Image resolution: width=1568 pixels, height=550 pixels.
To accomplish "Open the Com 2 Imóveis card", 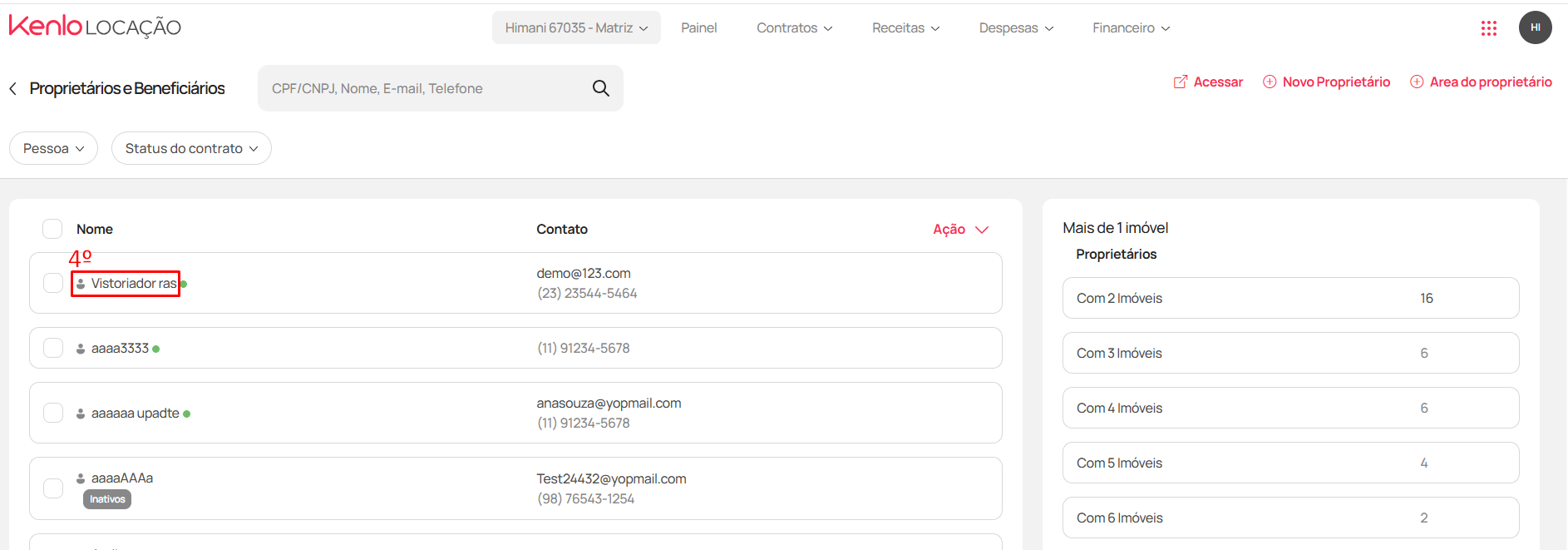I will (1290, 298).
